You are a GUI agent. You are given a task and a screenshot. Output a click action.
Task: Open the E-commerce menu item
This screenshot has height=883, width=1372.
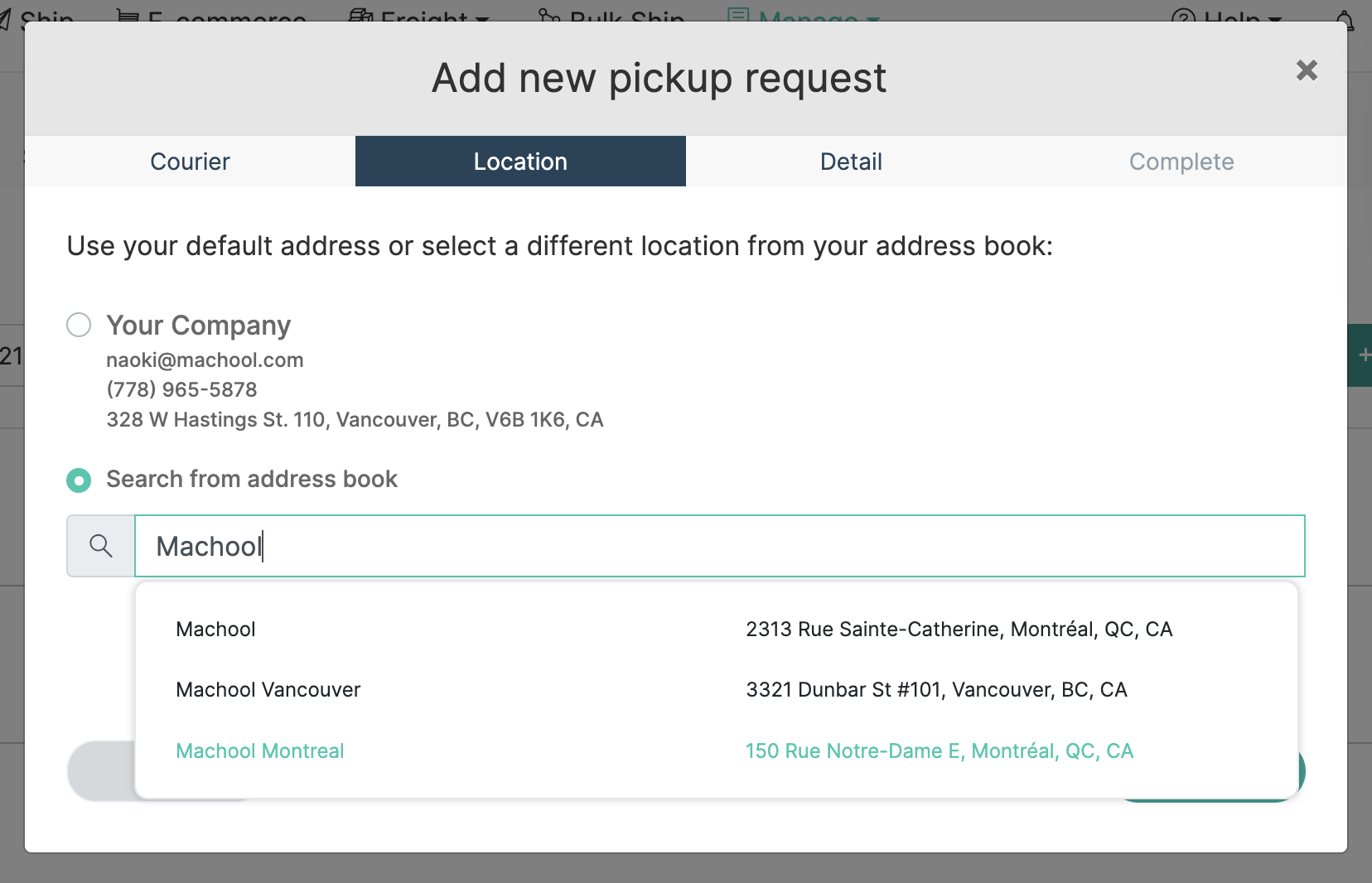[x=212, y=17]
